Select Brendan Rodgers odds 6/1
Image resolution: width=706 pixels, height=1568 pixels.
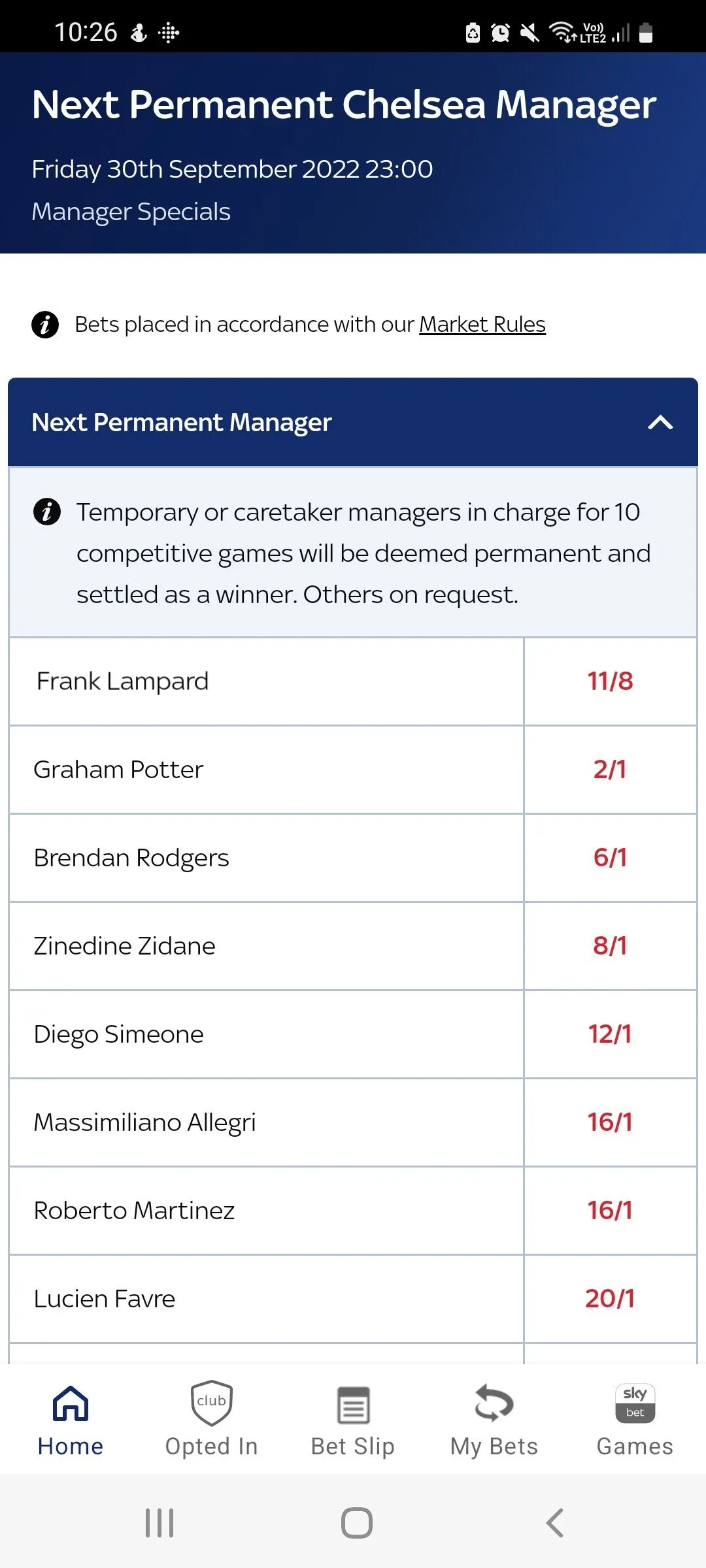(x=610, y=858)
